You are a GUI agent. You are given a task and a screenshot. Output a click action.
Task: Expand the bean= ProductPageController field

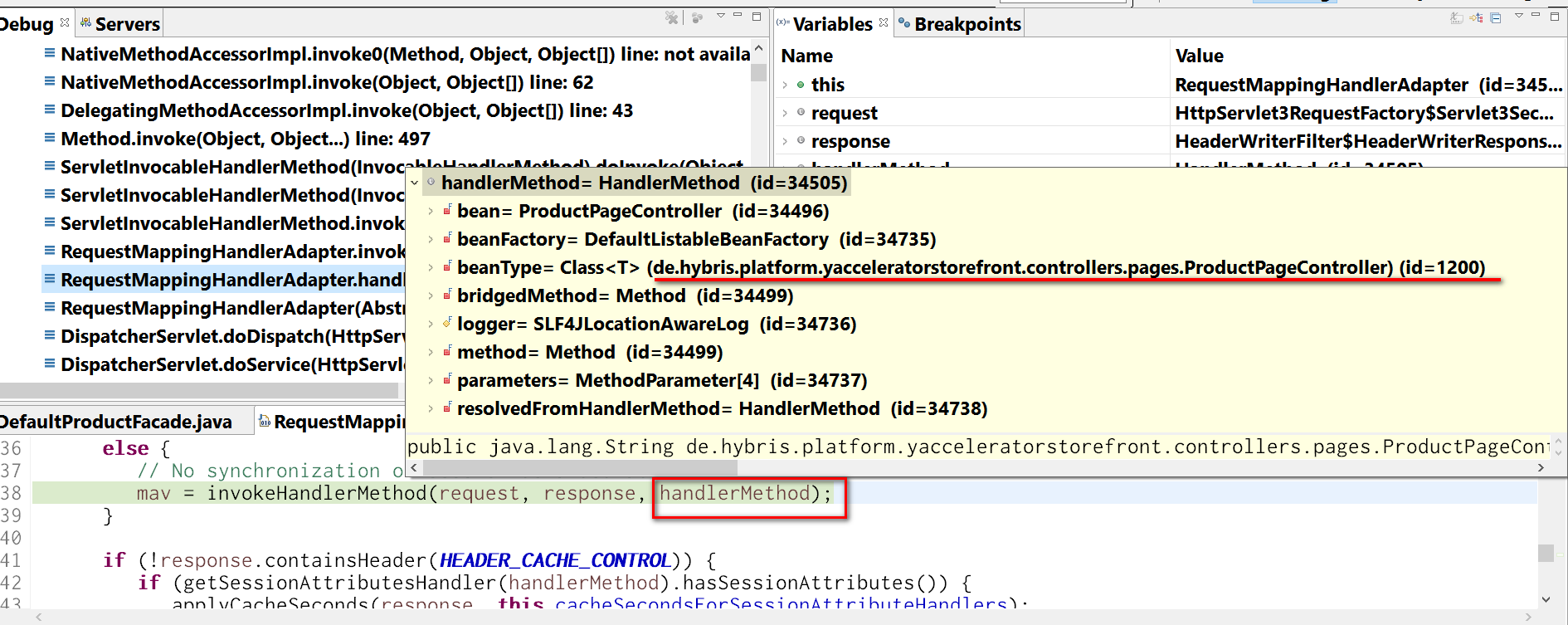point(430,211)
